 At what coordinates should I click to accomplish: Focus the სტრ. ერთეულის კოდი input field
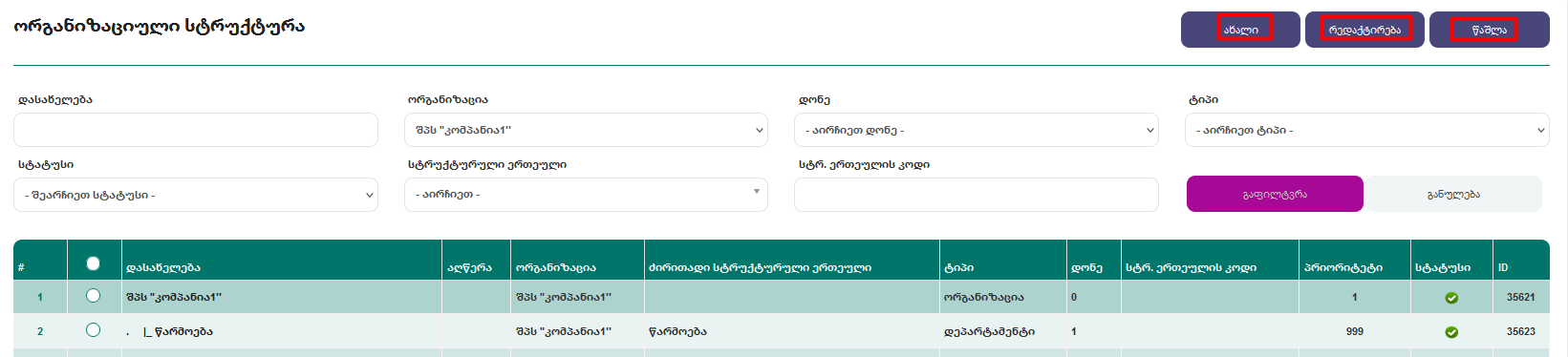[x=977, y=195]
